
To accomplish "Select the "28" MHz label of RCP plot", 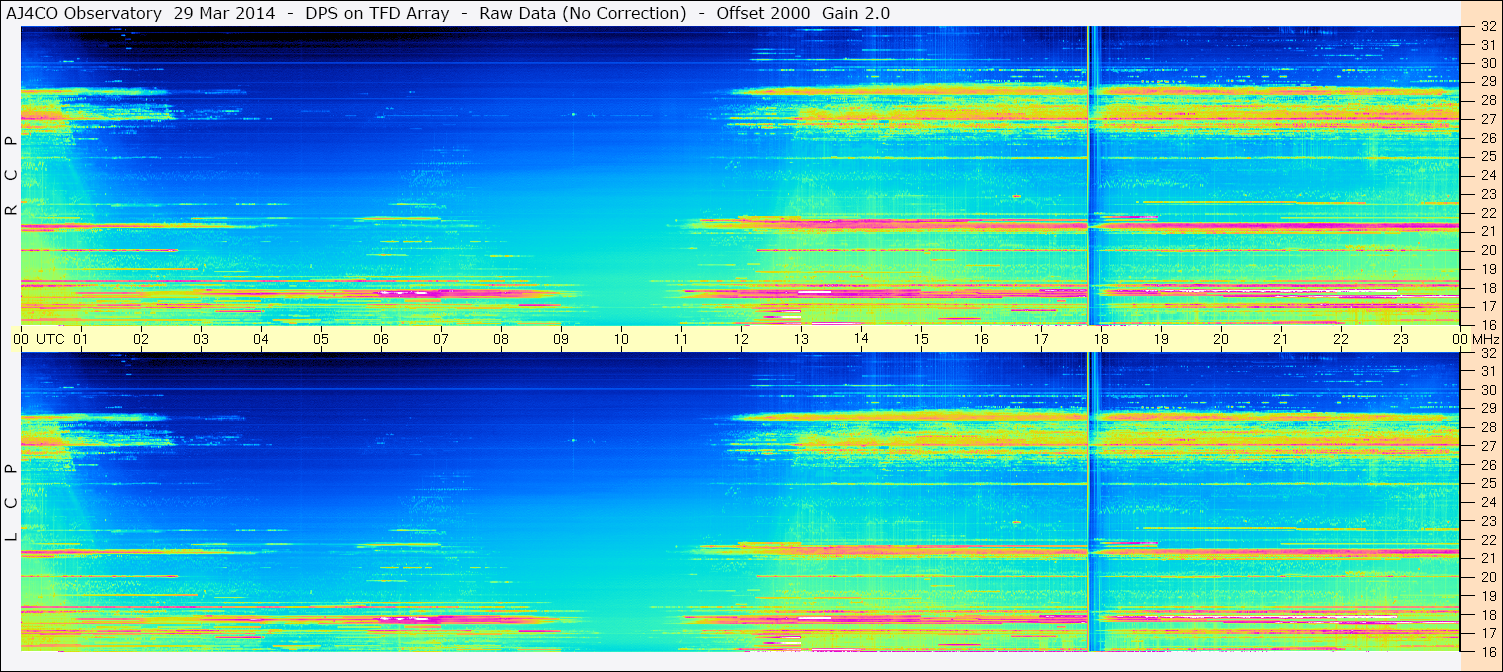I will click(x=1488, y=100).
